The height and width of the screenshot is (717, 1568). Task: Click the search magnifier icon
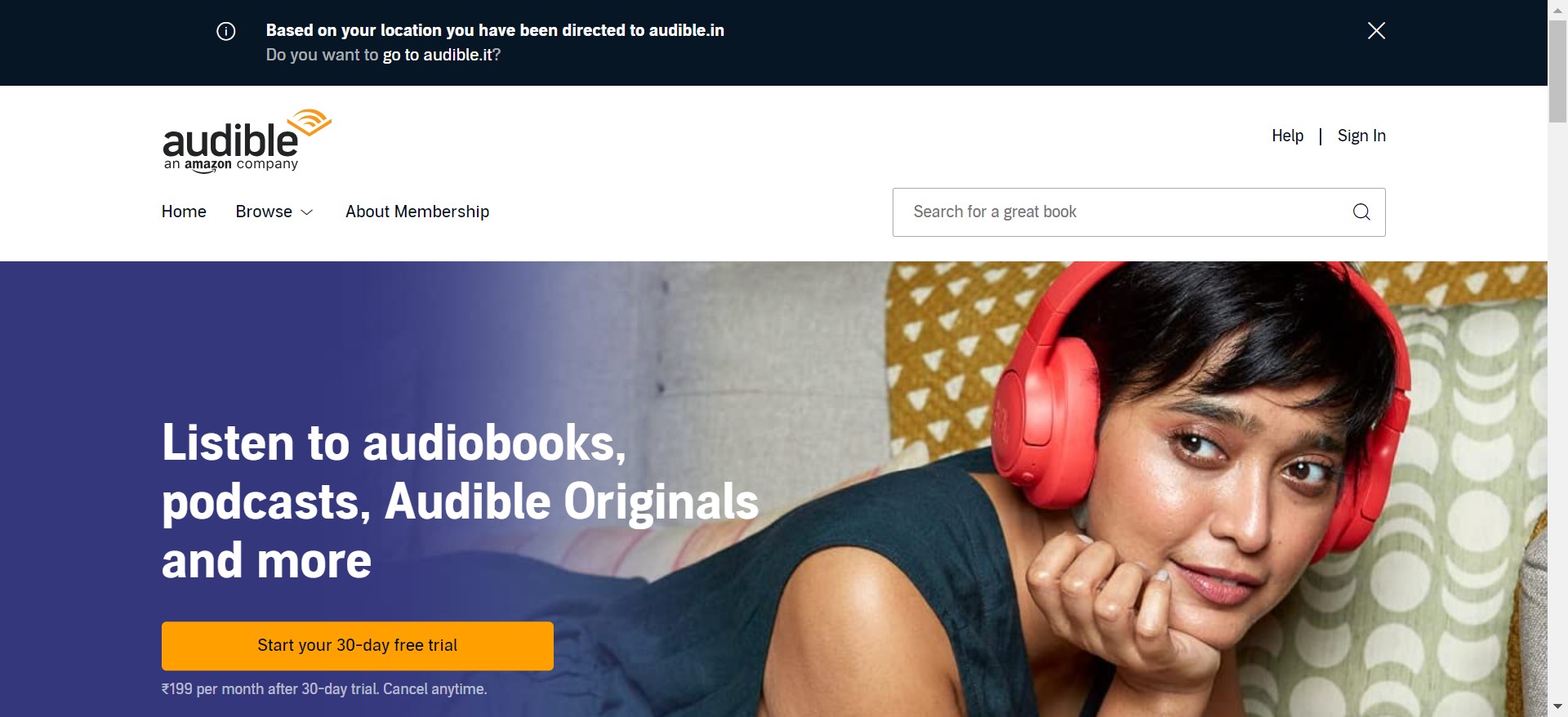[1361, 212]
